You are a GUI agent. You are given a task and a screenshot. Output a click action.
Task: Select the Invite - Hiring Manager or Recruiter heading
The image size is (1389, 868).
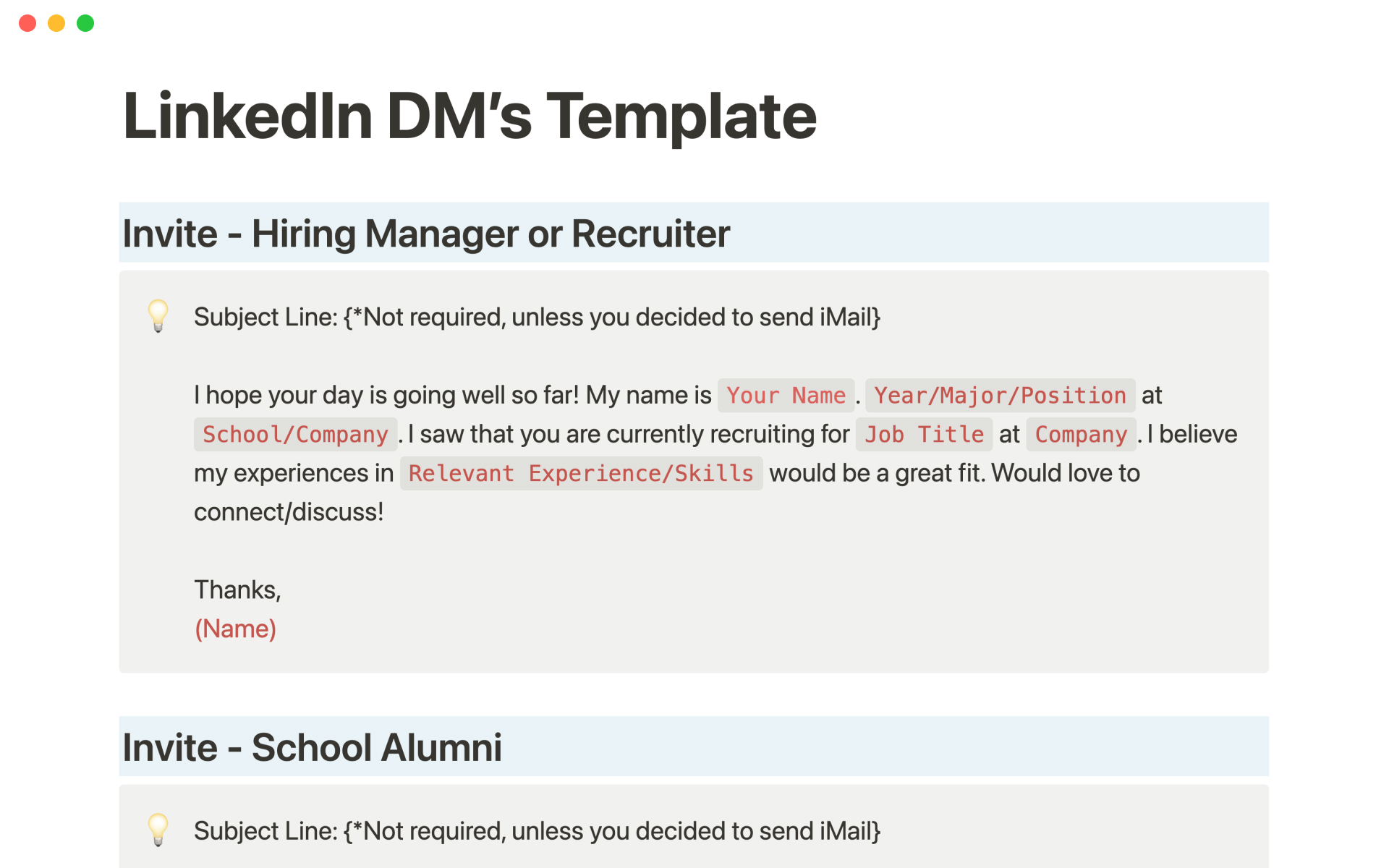[x=426, y=234]
